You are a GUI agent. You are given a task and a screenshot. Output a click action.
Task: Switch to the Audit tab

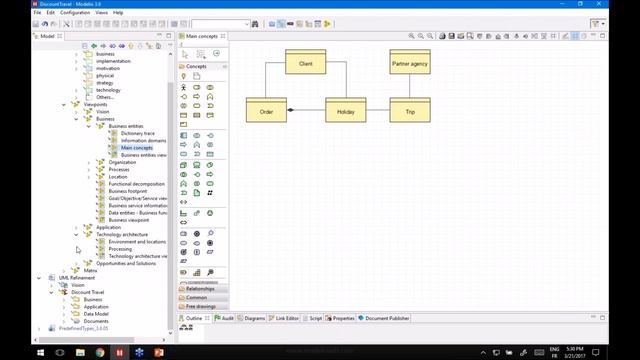(224, 318)
